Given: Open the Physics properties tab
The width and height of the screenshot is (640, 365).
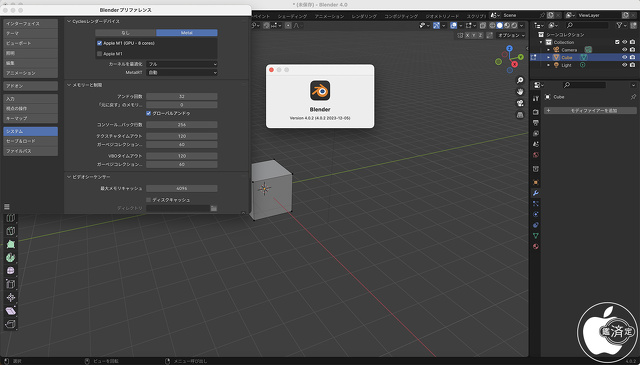Looking at the screenshot, I should click(x=536, y=214).
